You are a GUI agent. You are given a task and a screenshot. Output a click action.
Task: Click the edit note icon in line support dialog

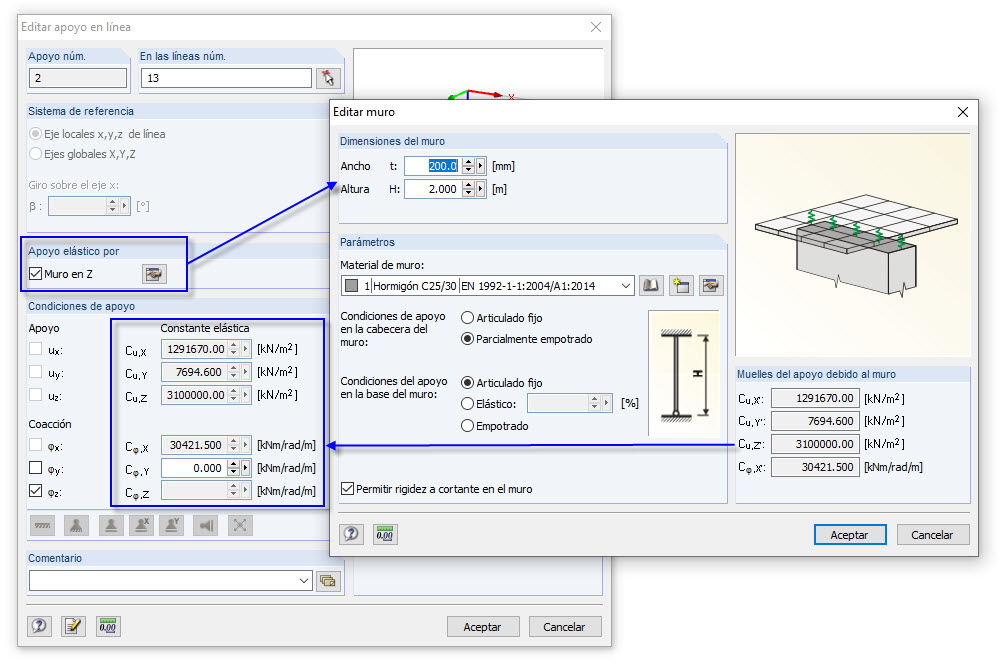[x=73, y=626]
